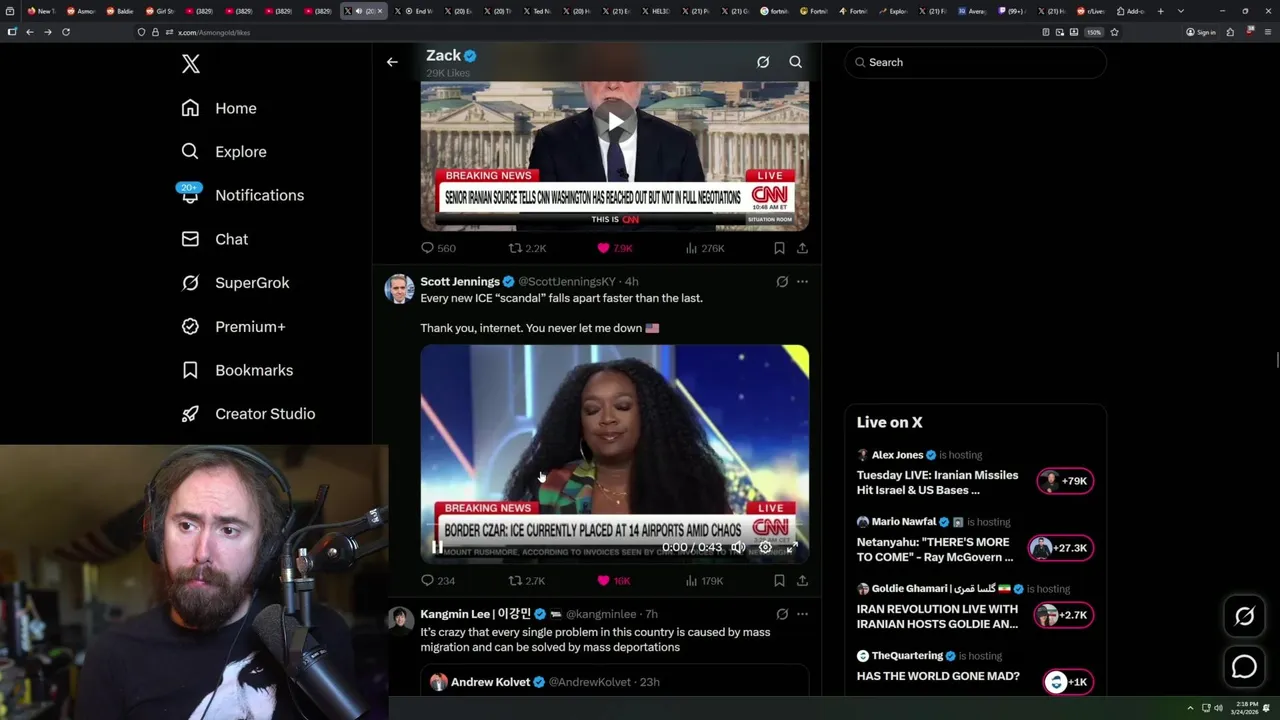Reply to the post with 560 comments

(x=438, y=248)
